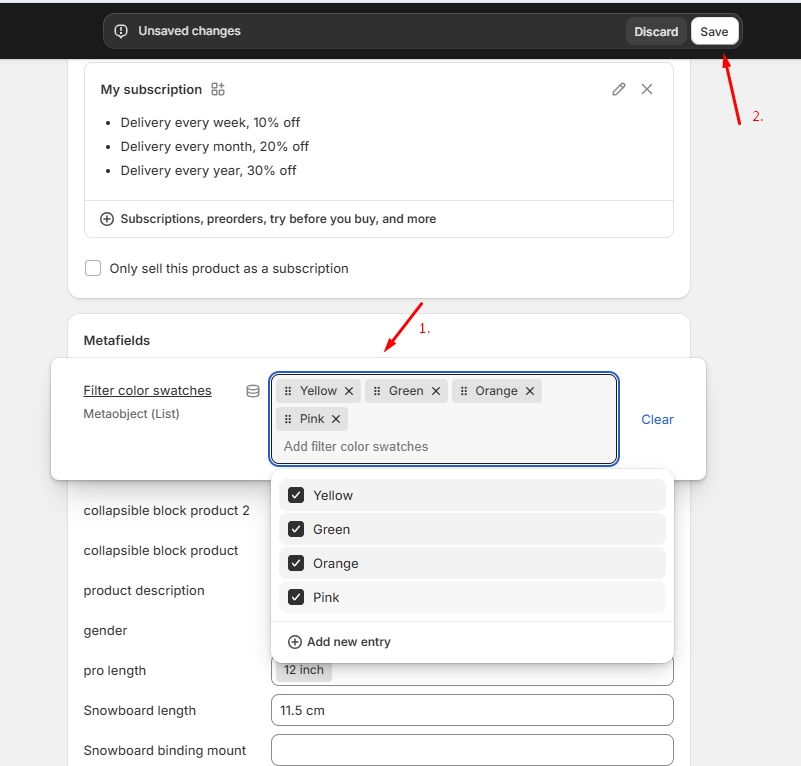Click the database icon next to Filter color swatches

[253, 391]
